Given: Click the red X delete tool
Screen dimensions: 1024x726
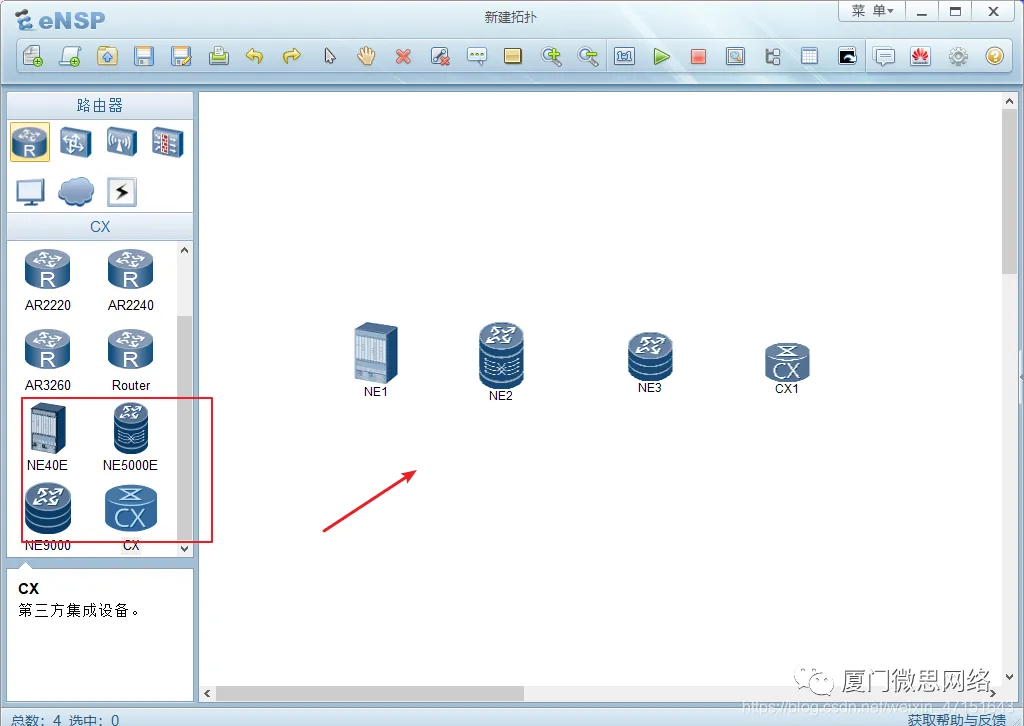Looking at the screenshot, I should coord(403,57).
